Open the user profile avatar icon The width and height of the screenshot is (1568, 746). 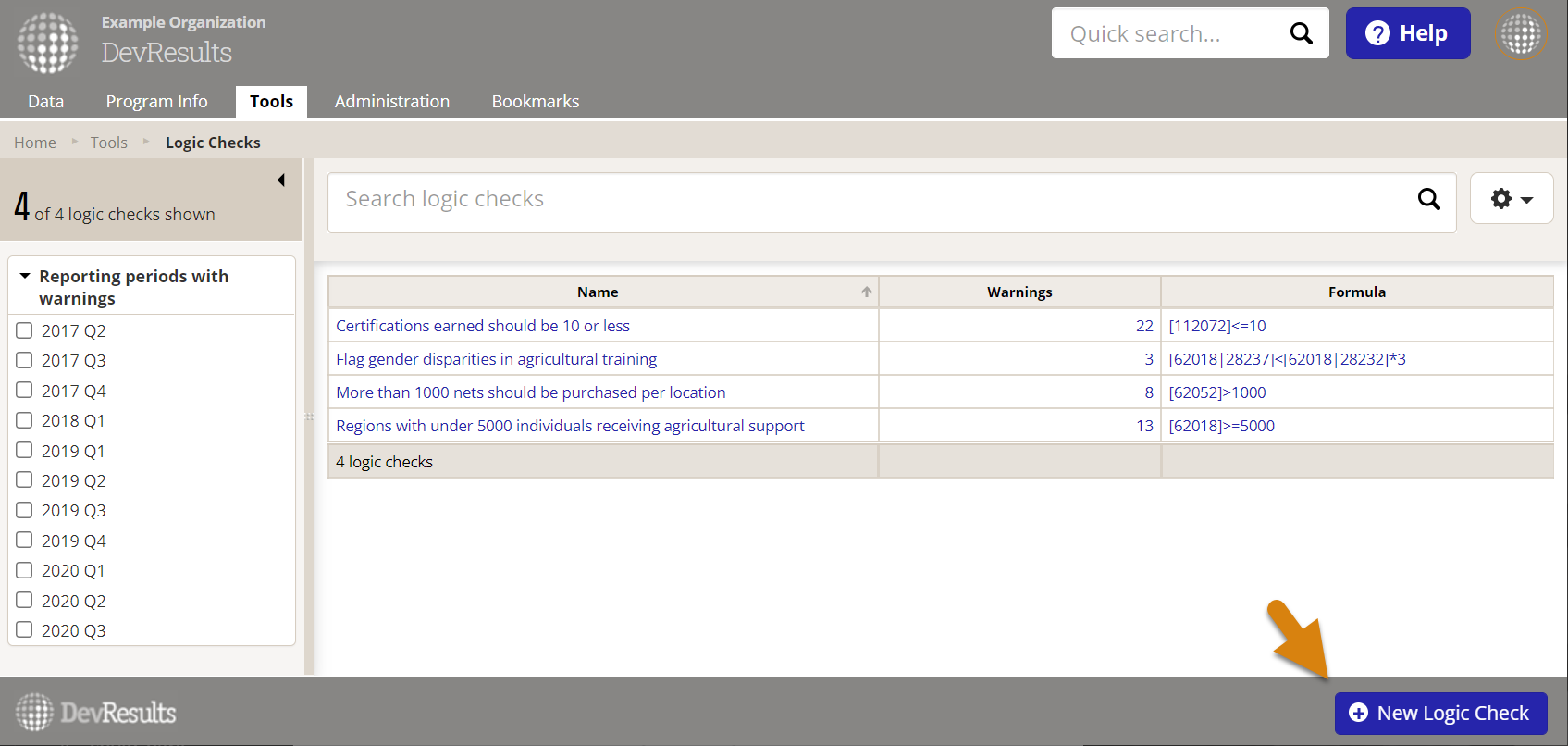click(x=1521, y=34)
